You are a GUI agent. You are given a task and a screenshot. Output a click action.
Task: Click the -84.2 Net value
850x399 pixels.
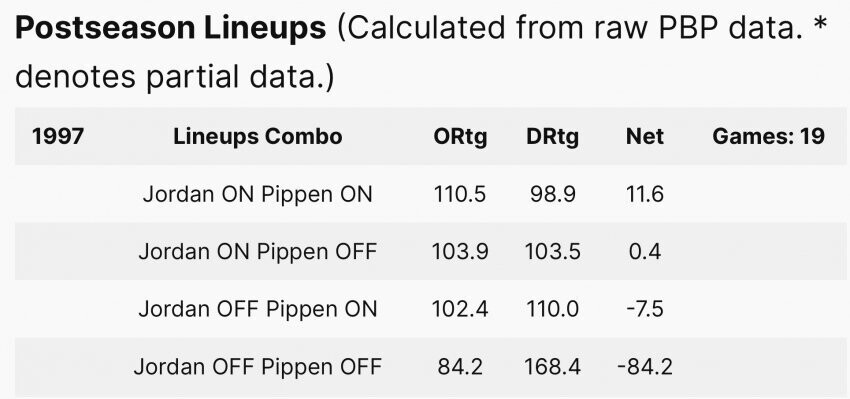(x=645, y=367)
